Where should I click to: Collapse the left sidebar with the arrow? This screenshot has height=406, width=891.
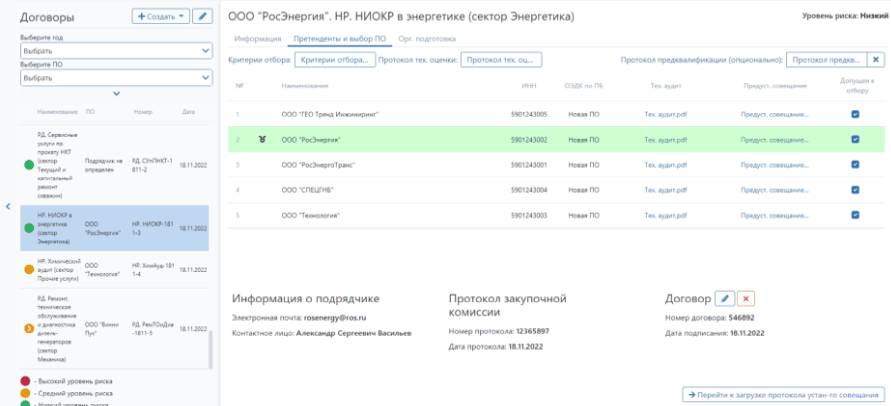8,206
